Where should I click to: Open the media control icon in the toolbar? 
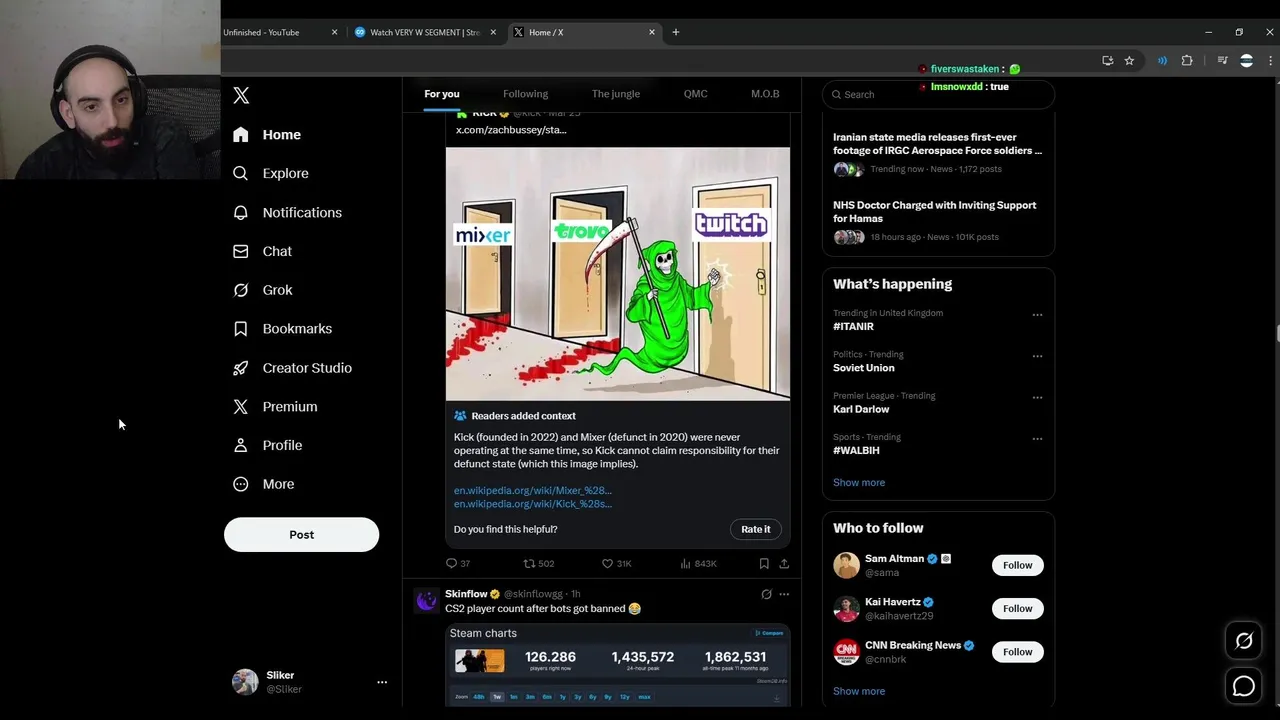[1222, 61]
